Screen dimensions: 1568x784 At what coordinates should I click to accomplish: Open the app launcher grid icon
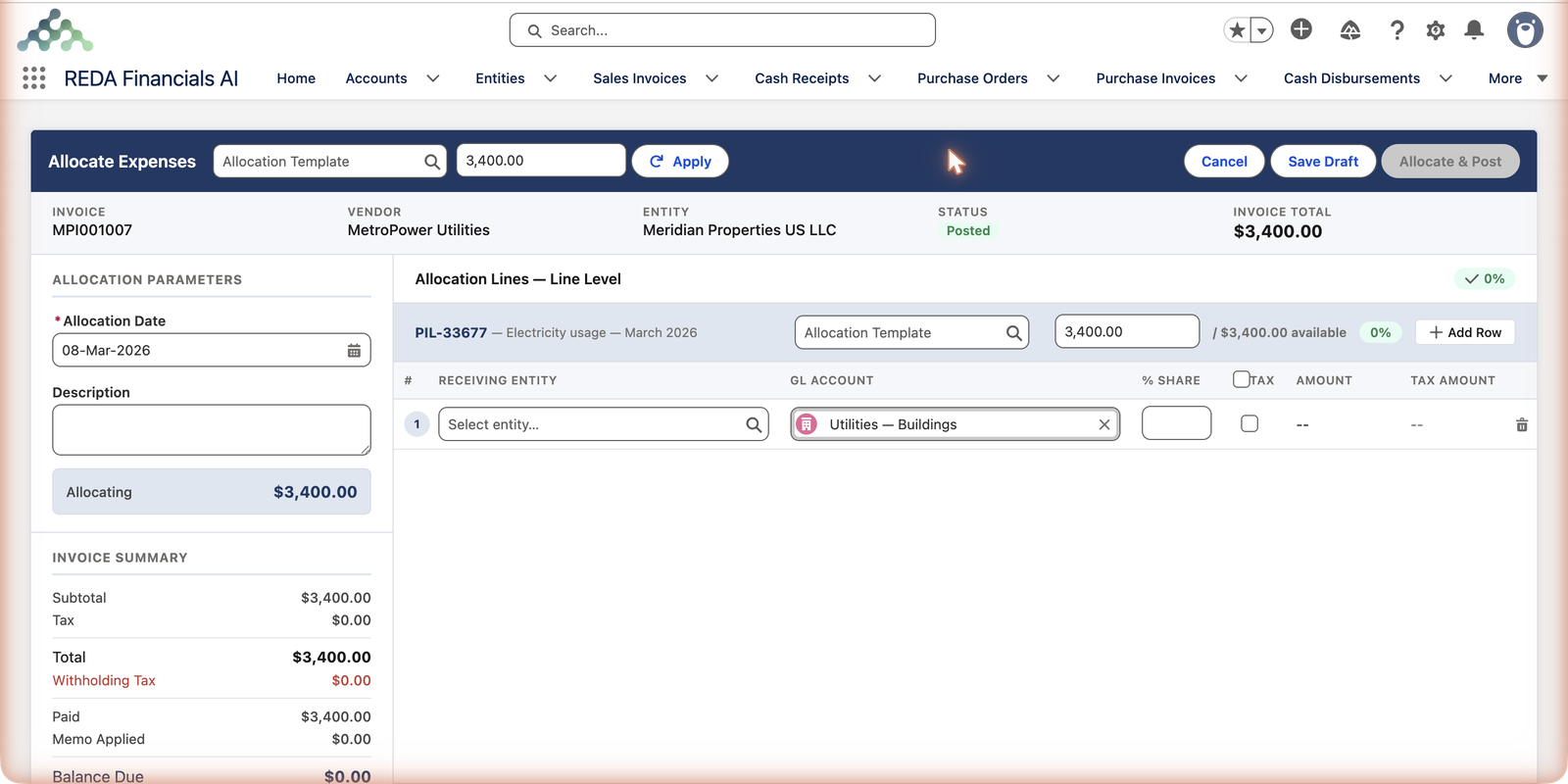pos(34,78)
